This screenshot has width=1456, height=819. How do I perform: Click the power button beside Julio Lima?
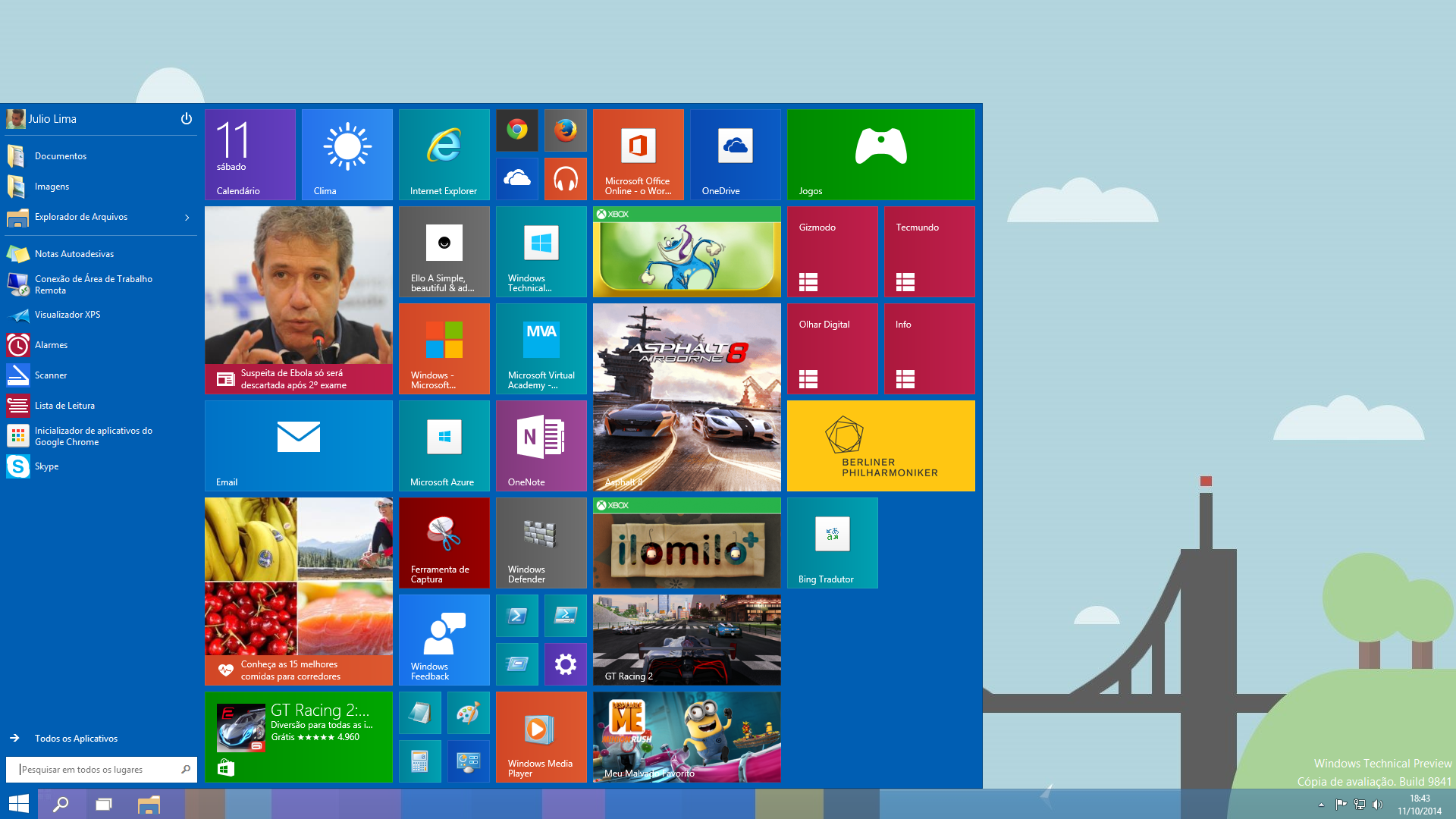[187, 119]
